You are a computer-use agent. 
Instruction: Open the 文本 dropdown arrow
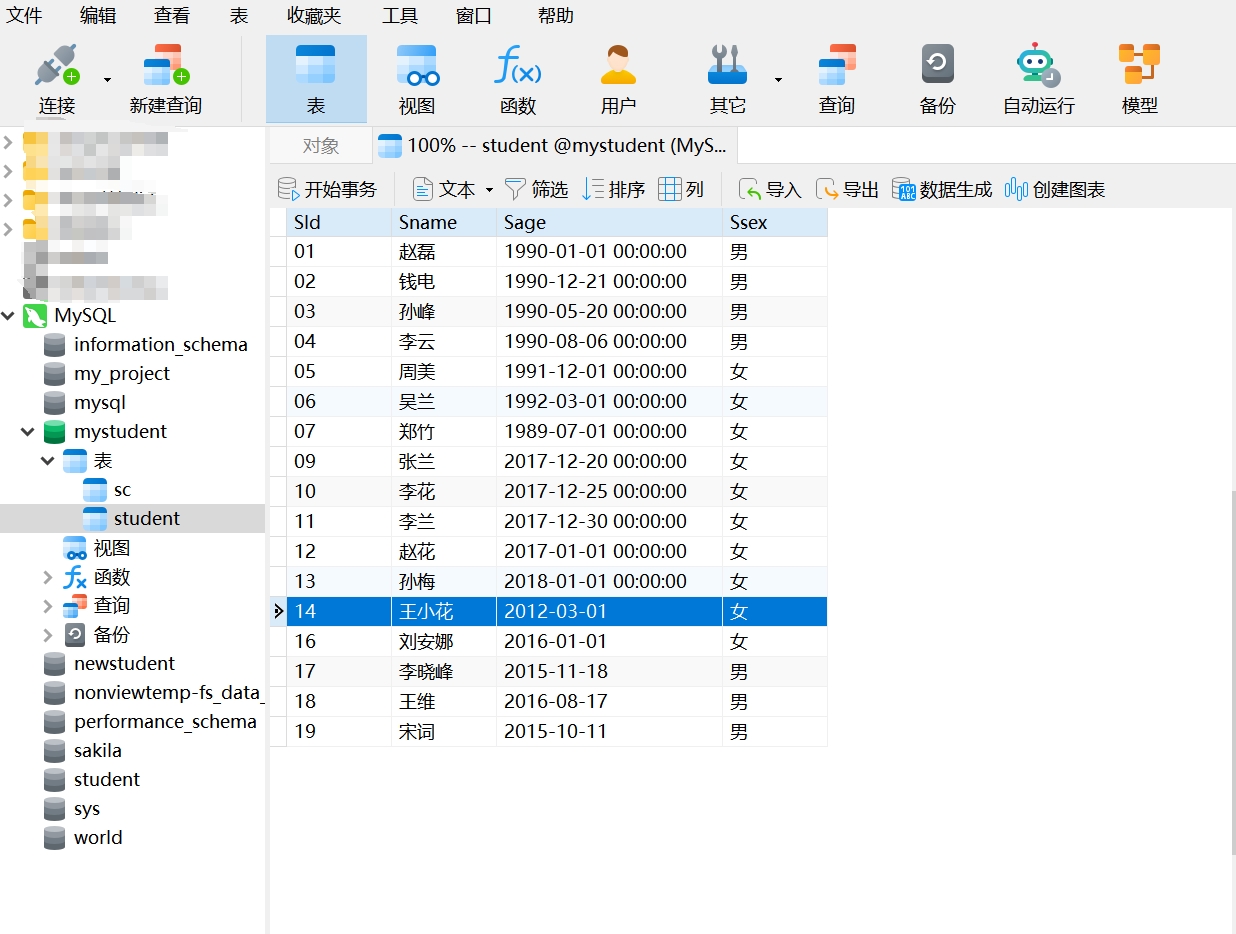[x=489, y=190]
